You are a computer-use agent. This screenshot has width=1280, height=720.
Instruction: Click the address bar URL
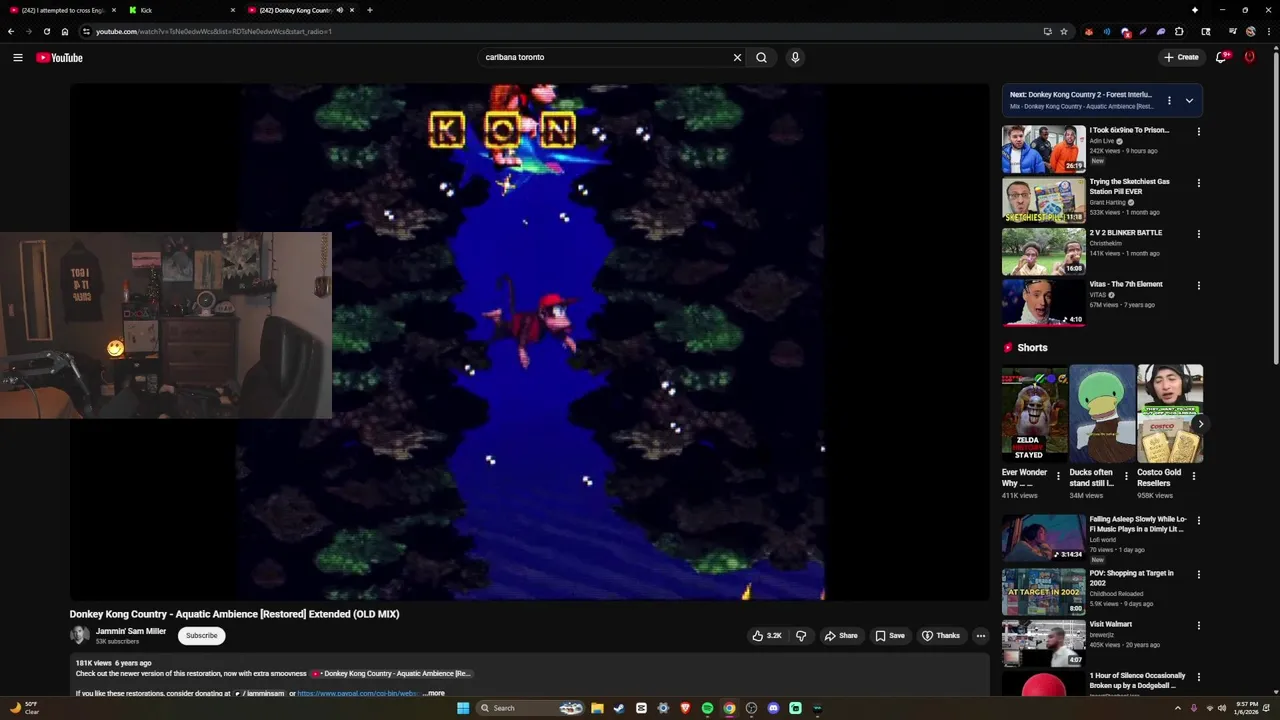tap(214, 31)
